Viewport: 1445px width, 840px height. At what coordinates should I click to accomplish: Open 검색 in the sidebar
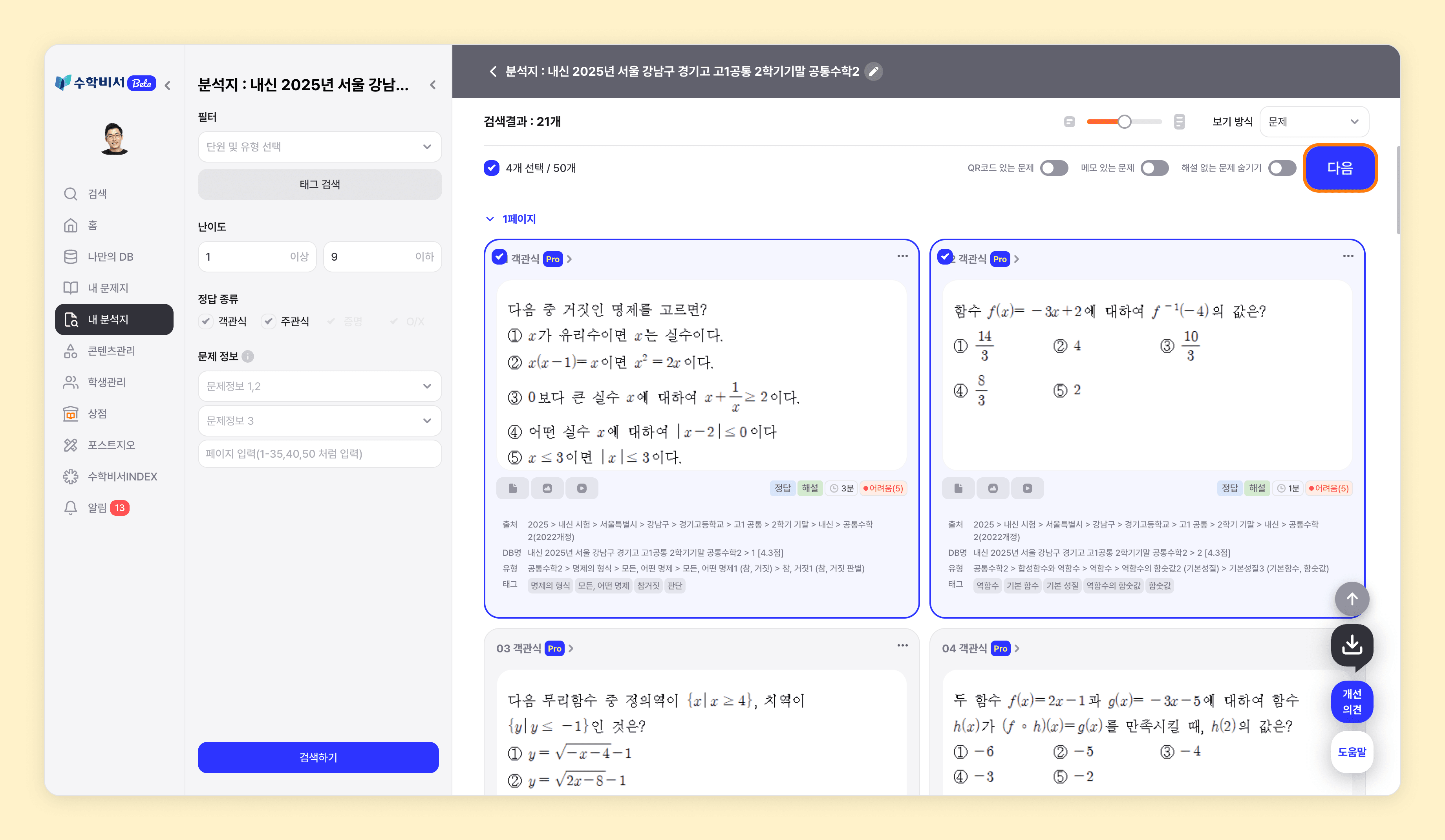[114, 194]
